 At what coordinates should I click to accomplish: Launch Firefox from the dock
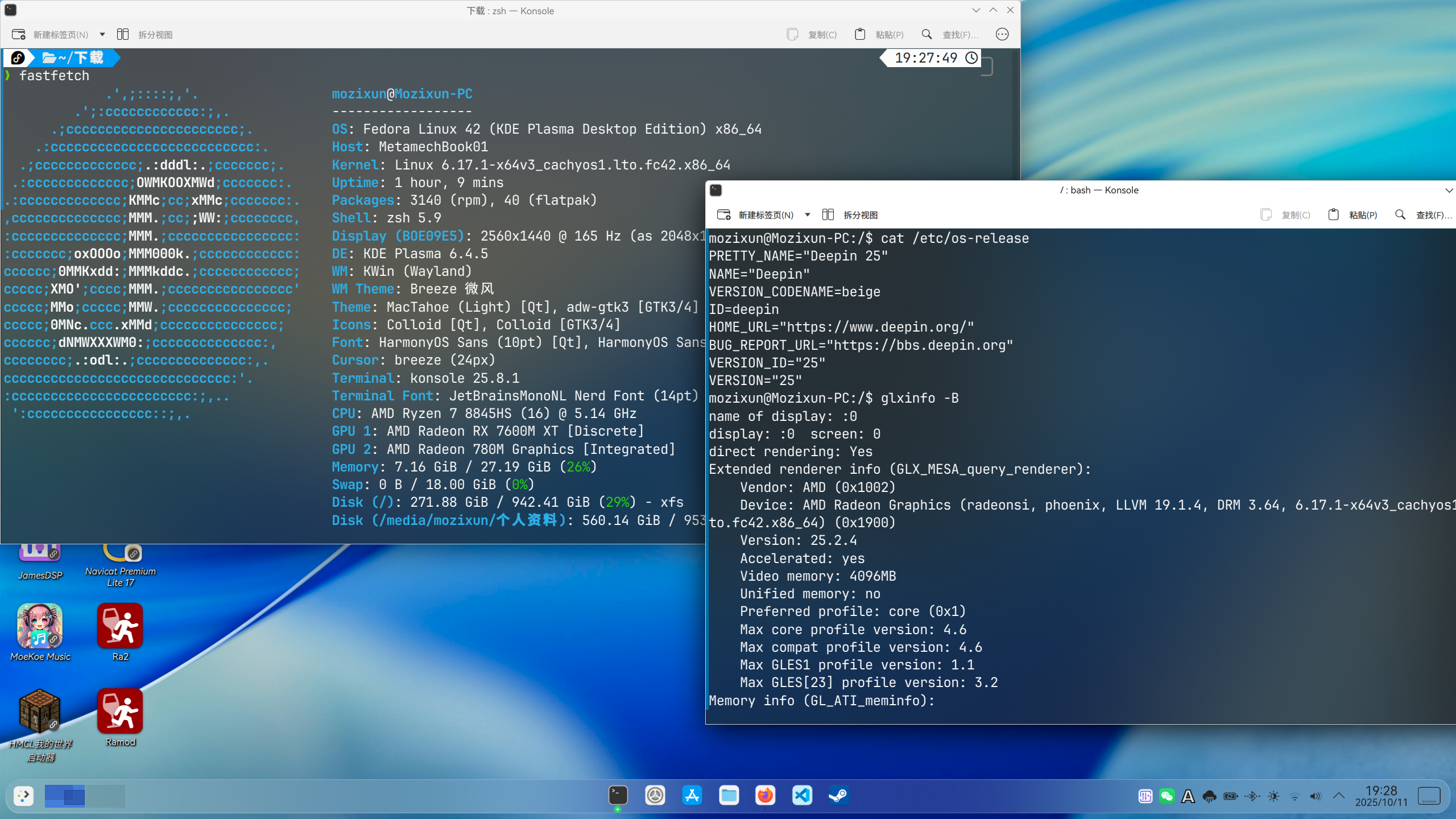tap(766, 795)
